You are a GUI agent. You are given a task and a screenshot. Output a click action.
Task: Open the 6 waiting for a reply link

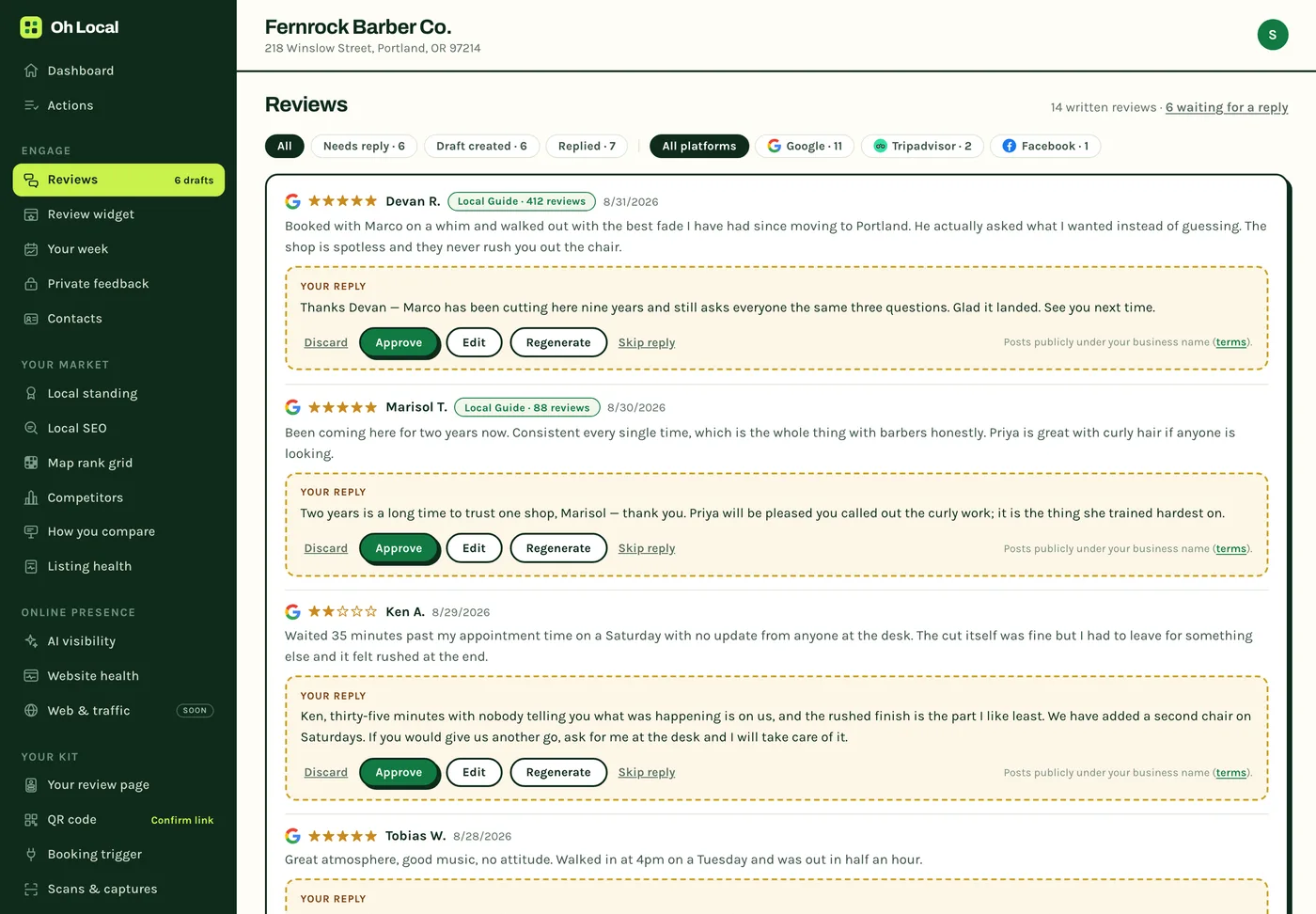point(1227,107)
